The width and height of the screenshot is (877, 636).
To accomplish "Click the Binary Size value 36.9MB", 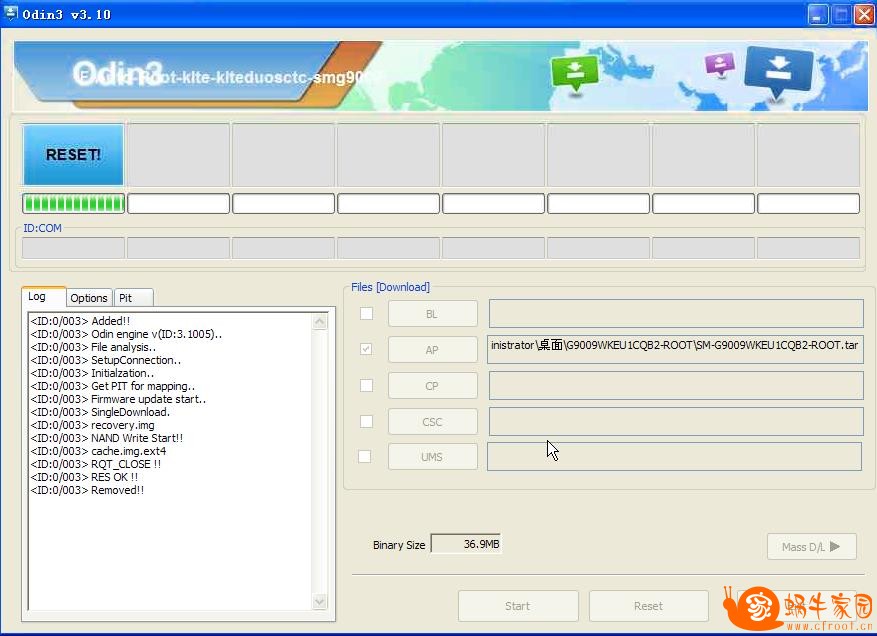I will coord(466,544).
